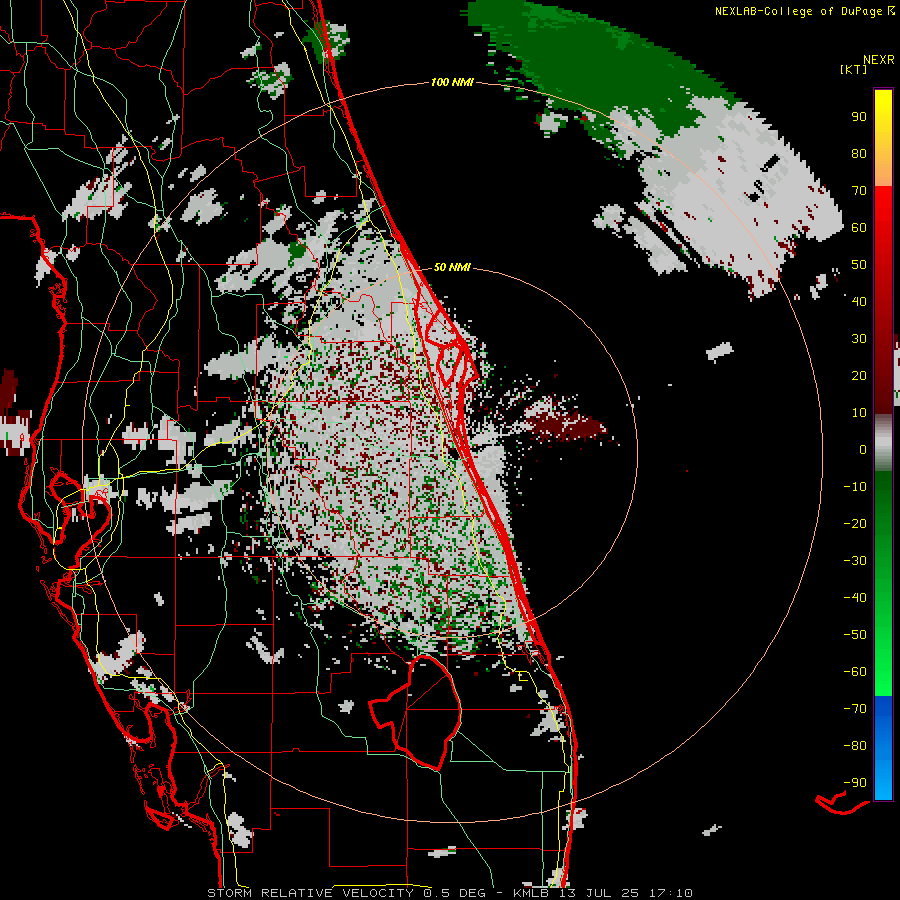This screenshot has height=900, width=900.
Task: Click the -40 value on velocity scale
Action: [855, 598]
